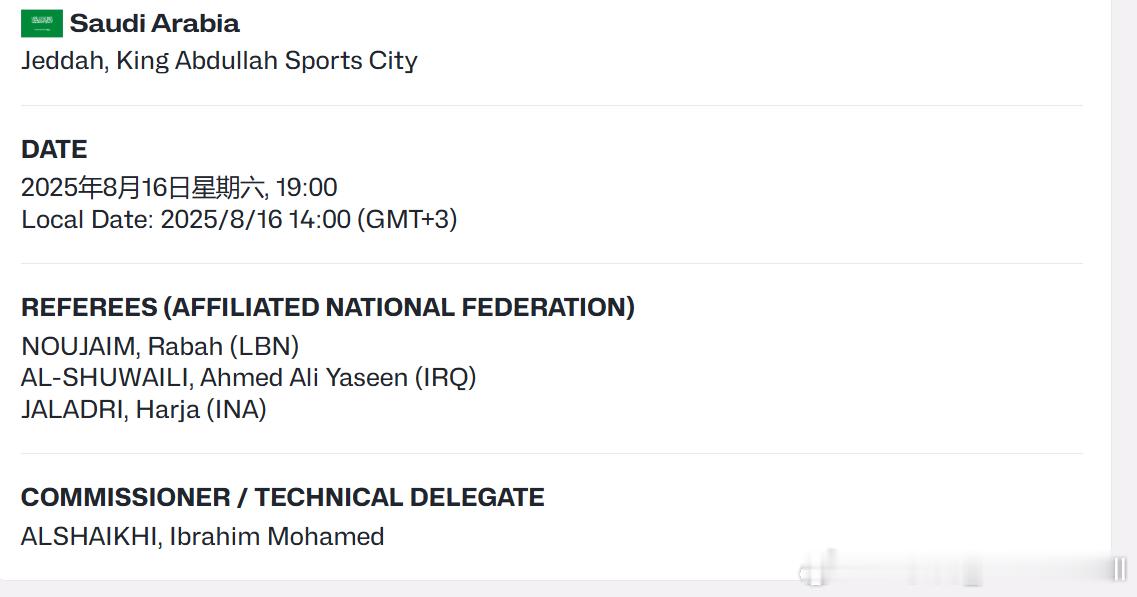Screen dimensions: 1137x597
Task: Click the Local Date 14:00 (GMT+3) line
Action: (x=239, y=219)
